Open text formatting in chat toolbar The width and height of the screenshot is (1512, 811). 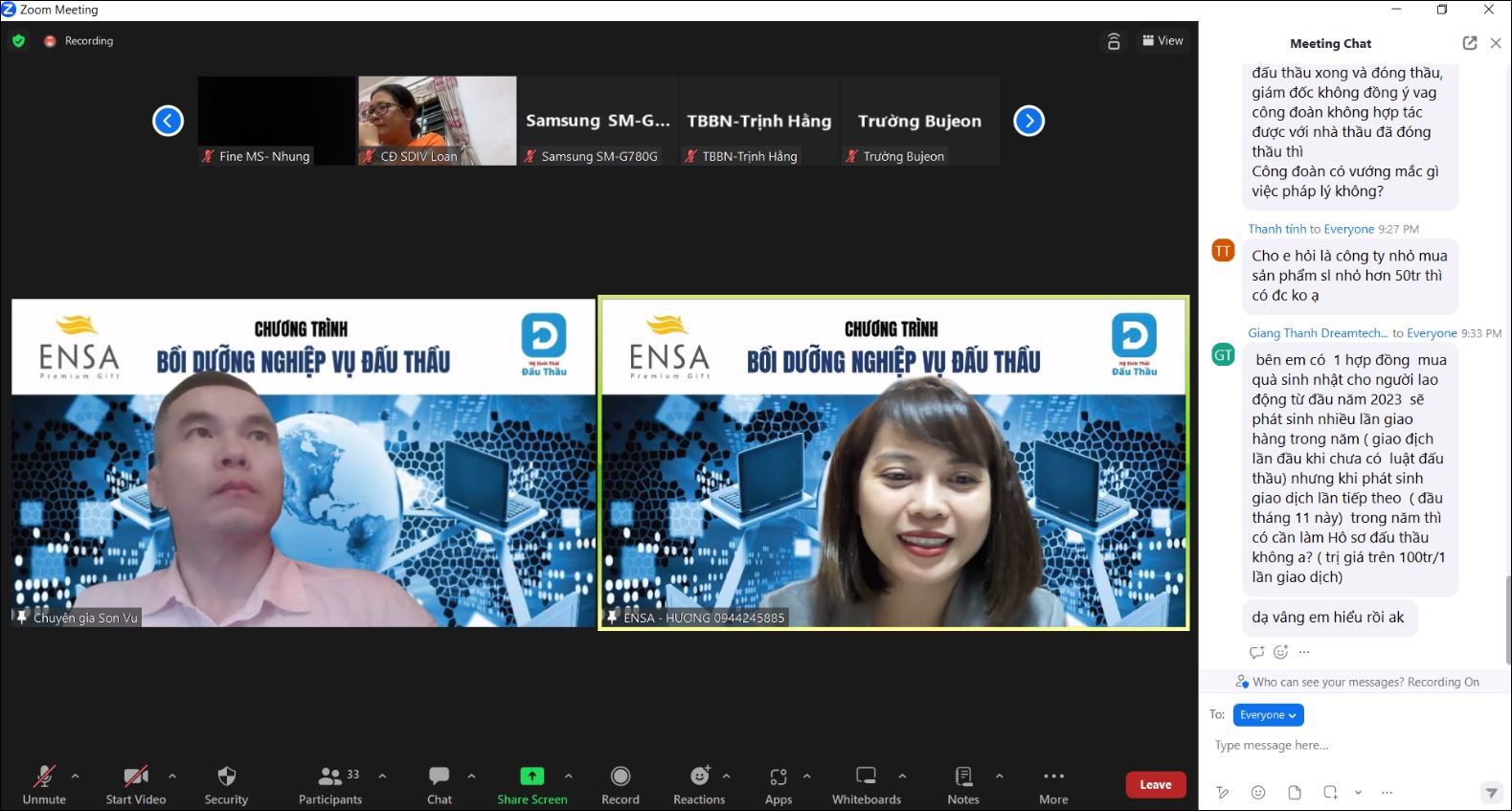point(1222,792)
